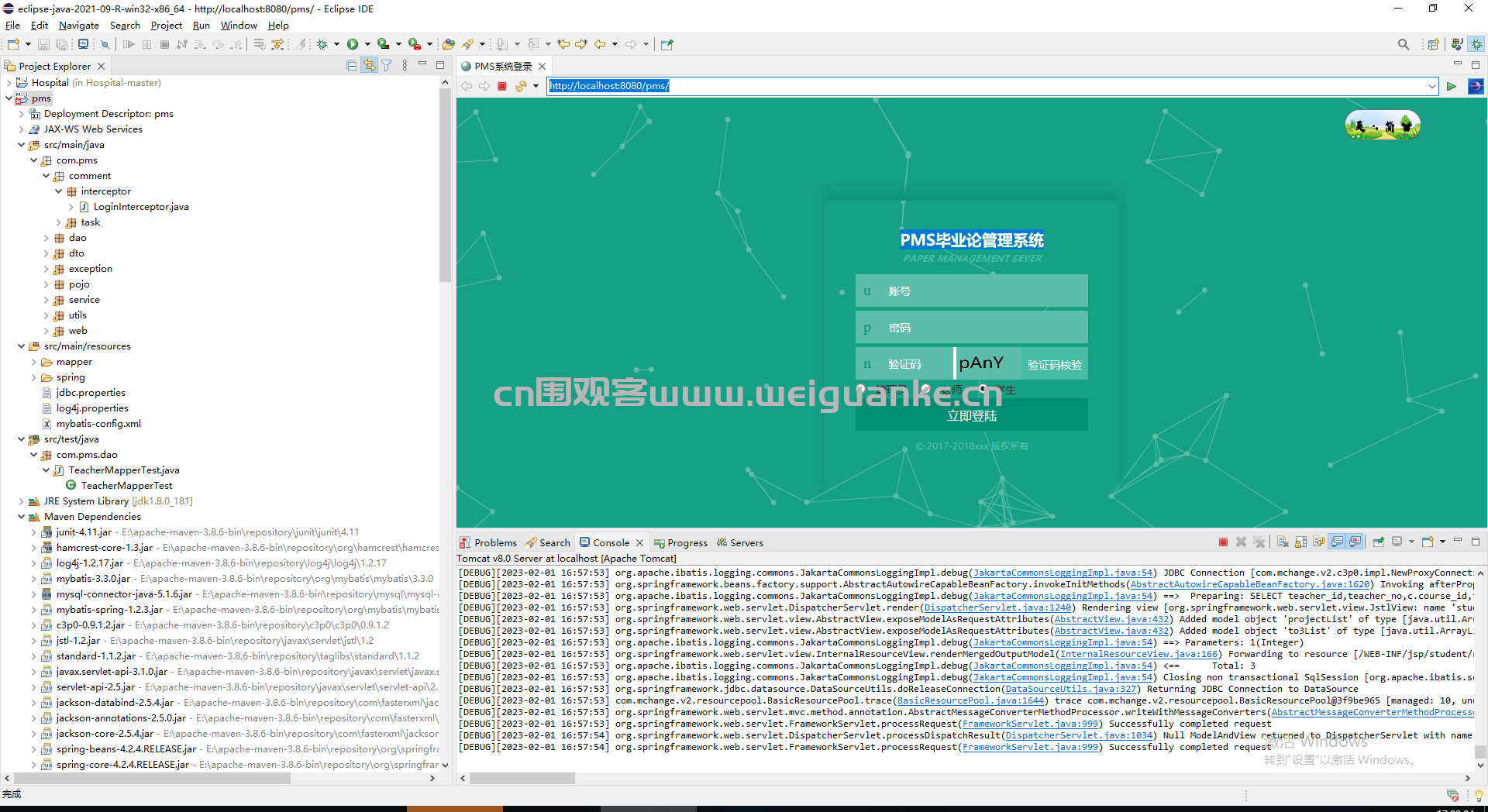Image resolution: width=1488 pixels, height=812 pixels.
Task: Click the 账号 account input field
Action: [x=972, y=291]
